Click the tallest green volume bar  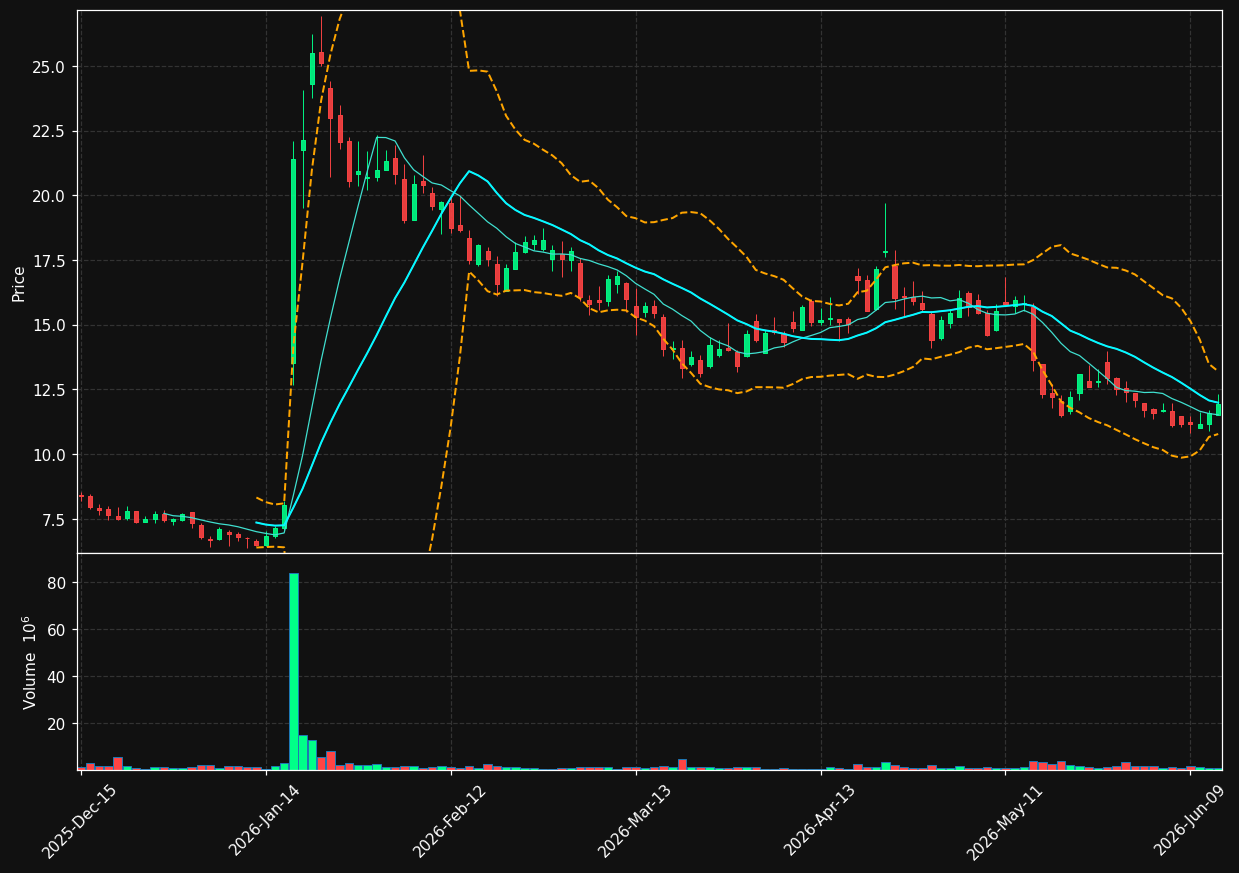coord(294,671)
